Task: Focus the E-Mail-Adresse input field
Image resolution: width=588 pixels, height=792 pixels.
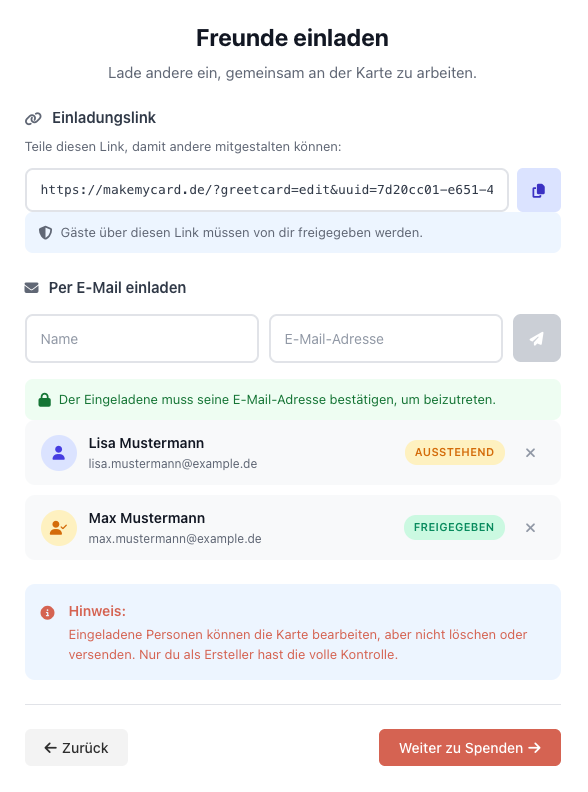Action: (x=386, y=338)
